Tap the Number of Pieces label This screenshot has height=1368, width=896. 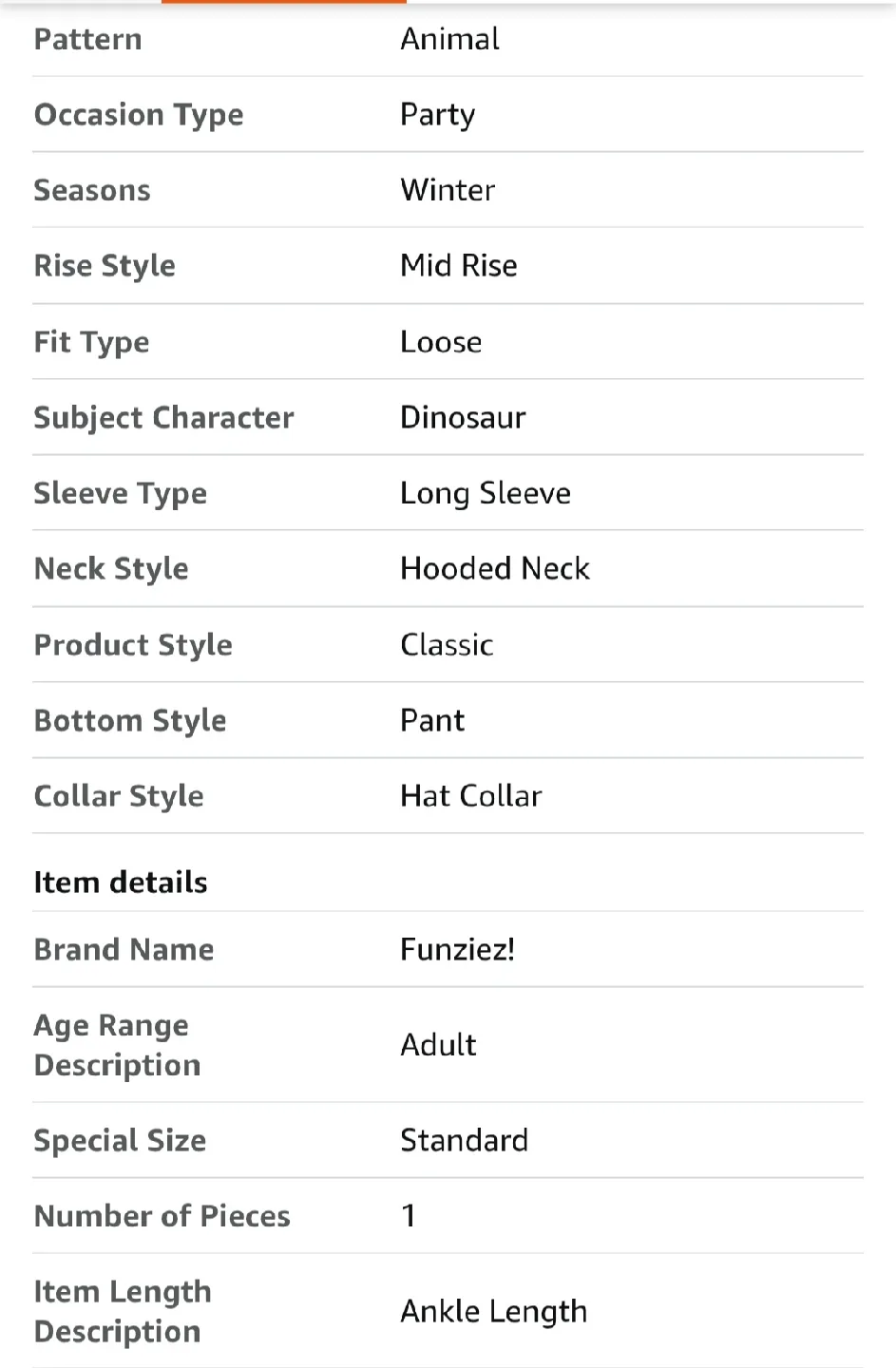(x=162, y=1216)
